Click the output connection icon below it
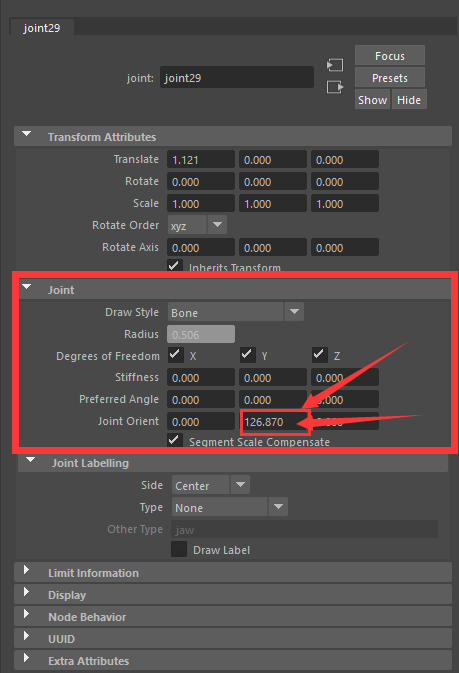Viewport: 459px width, 673px height. [335, 87]
